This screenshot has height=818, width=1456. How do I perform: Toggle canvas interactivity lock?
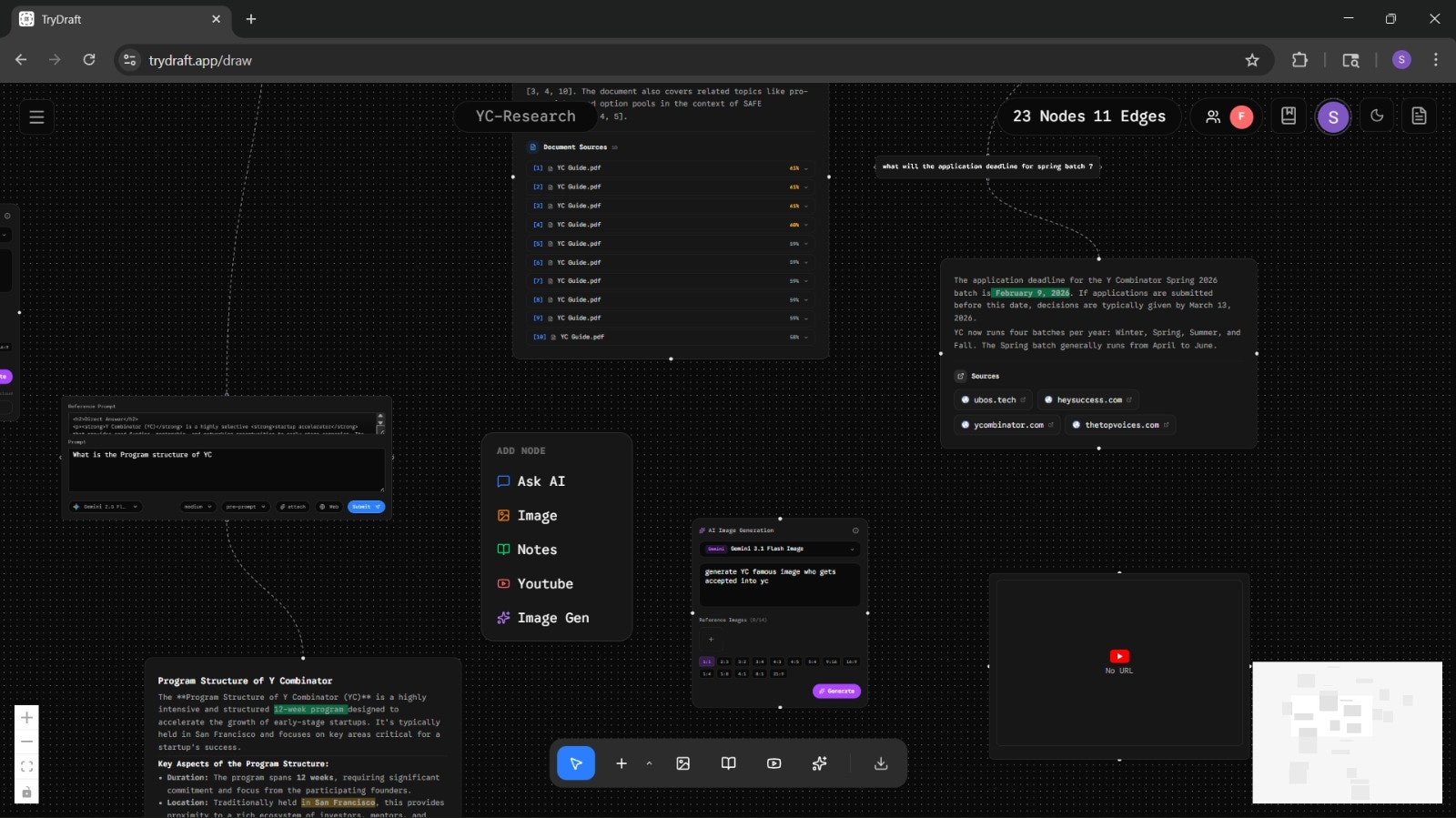point(26,792)
